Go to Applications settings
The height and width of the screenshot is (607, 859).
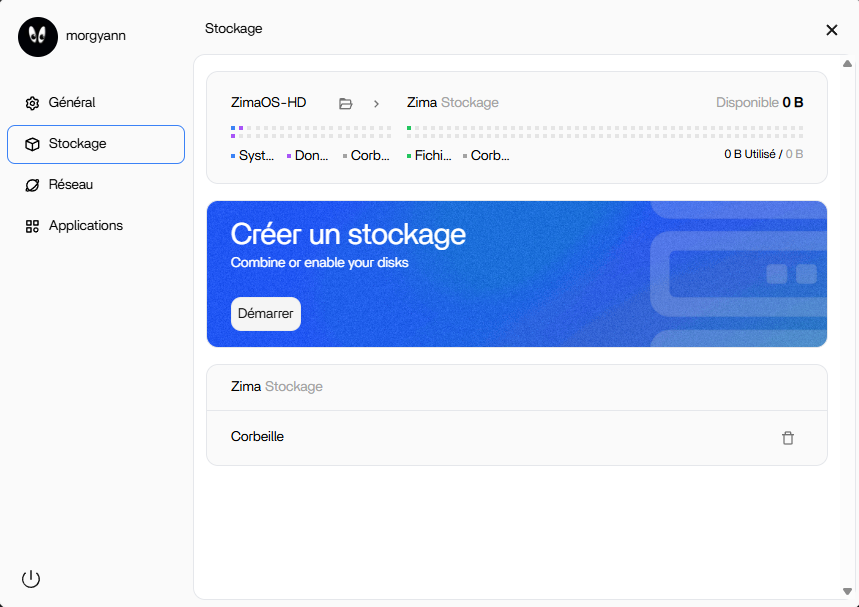(x=96, y=226)
